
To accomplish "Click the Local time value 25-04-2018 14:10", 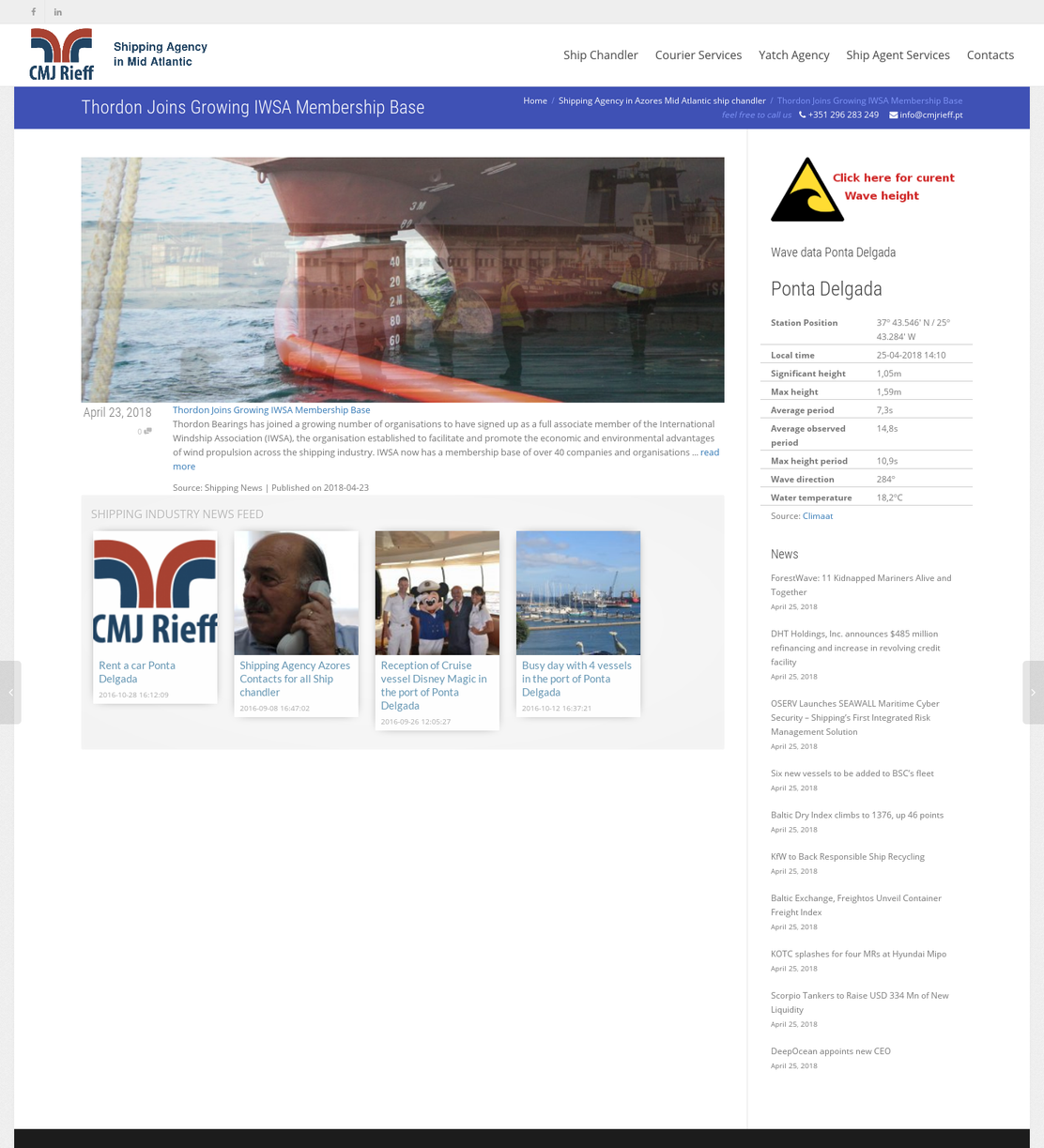I will tap(911, 355).
